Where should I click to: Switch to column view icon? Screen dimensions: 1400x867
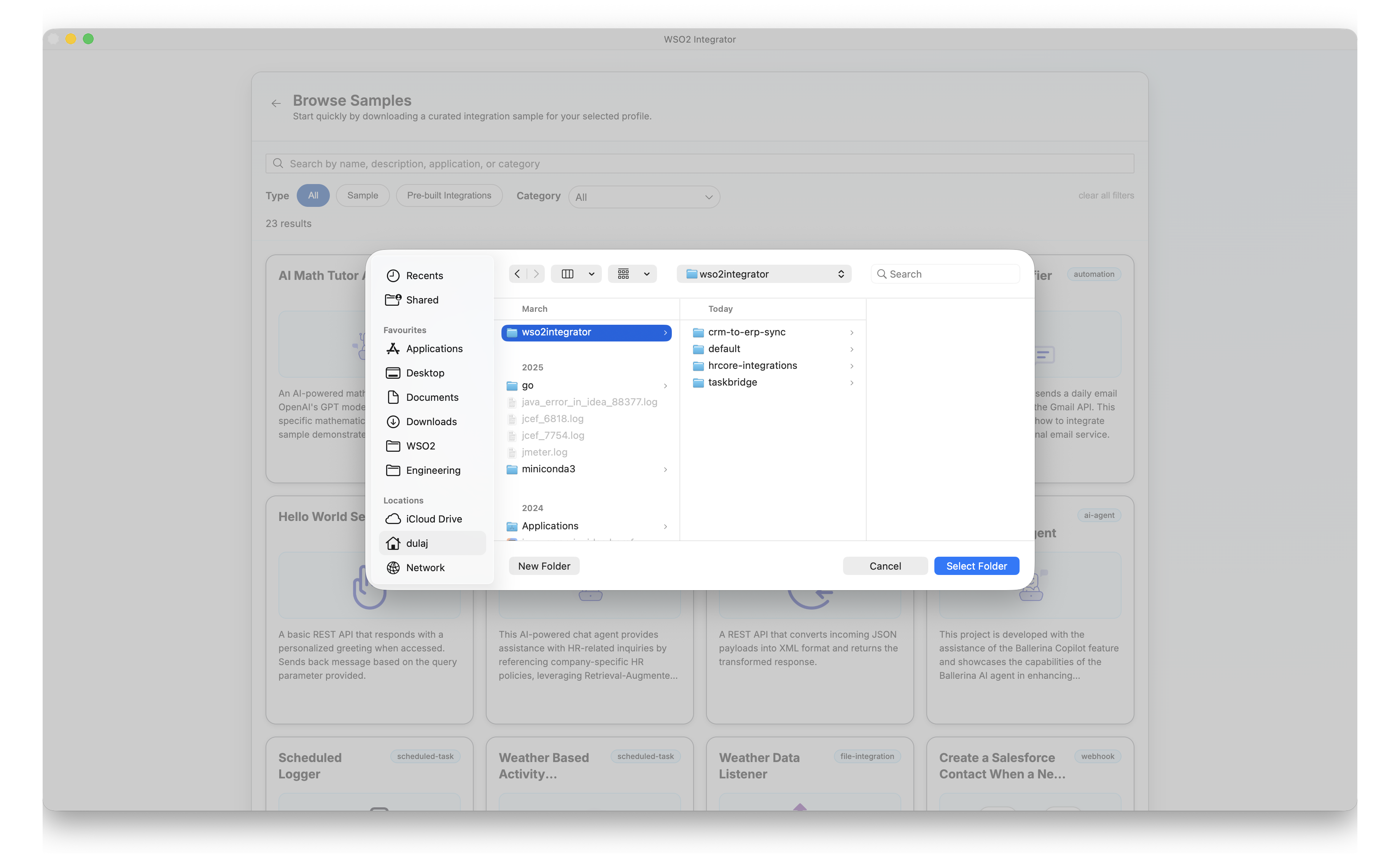(567, 274)
